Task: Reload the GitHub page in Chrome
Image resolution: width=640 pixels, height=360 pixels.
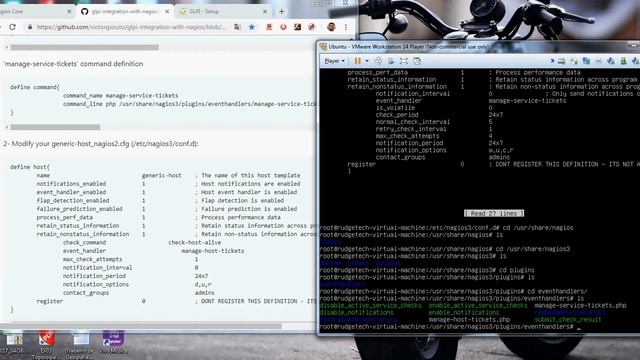Action: click(13, 27)
